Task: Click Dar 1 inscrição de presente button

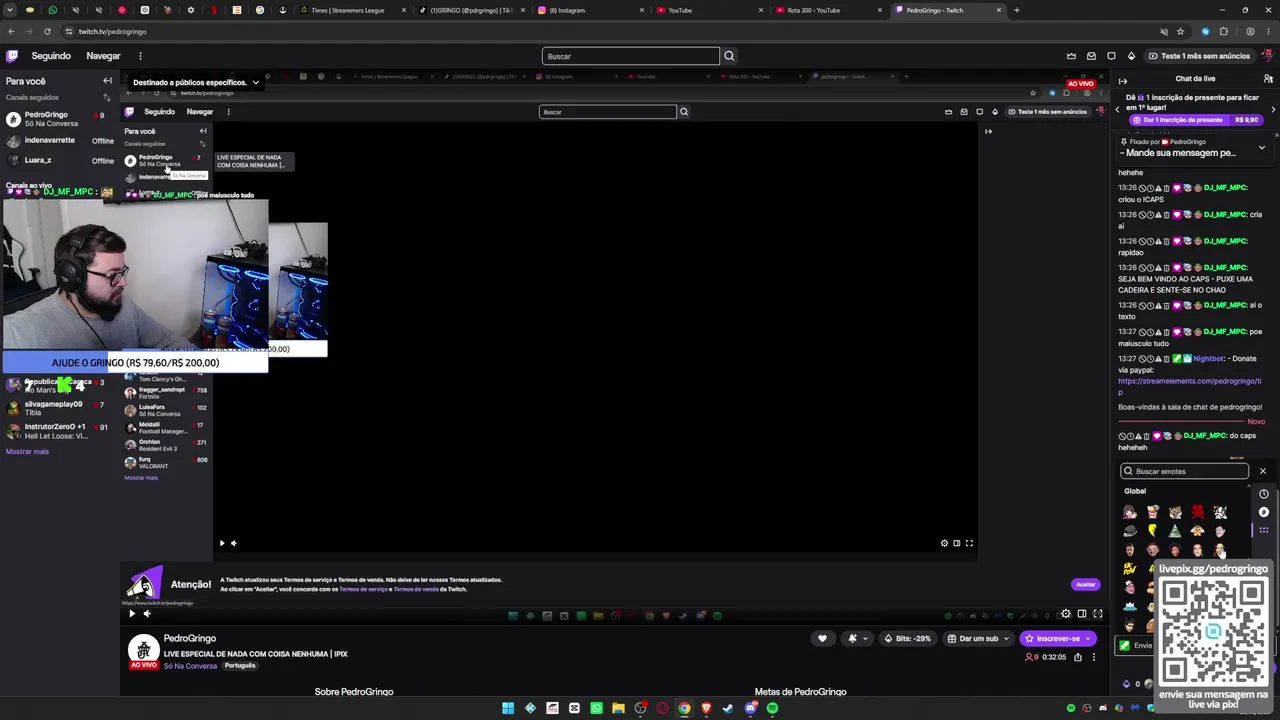Action: point(1194,120)
